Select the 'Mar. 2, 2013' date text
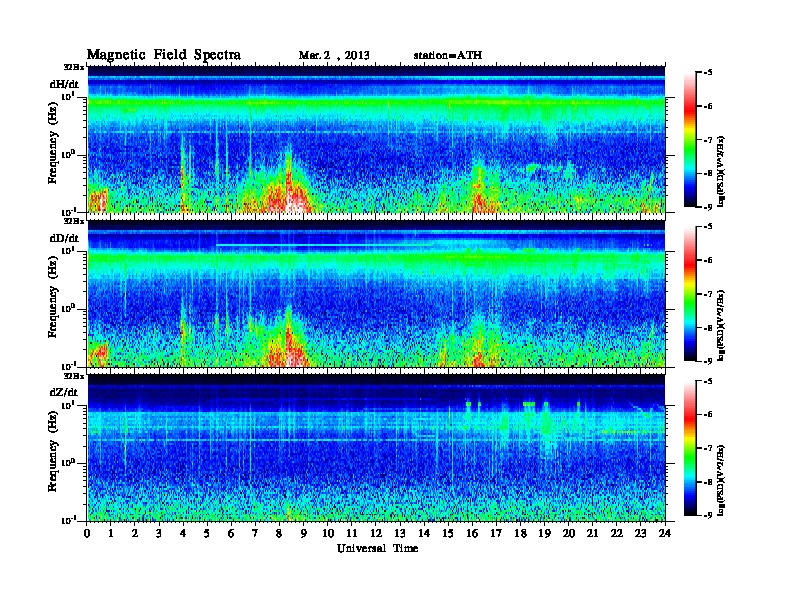792x612 pixels. [334, 56]
